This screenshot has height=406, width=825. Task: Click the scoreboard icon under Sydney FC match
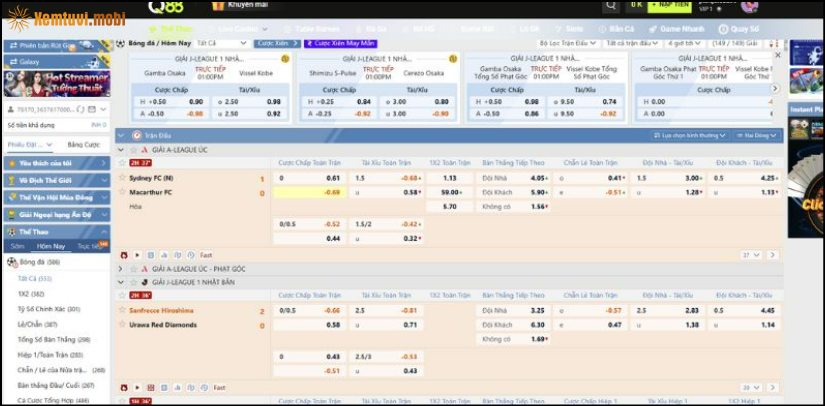(151, 255)
